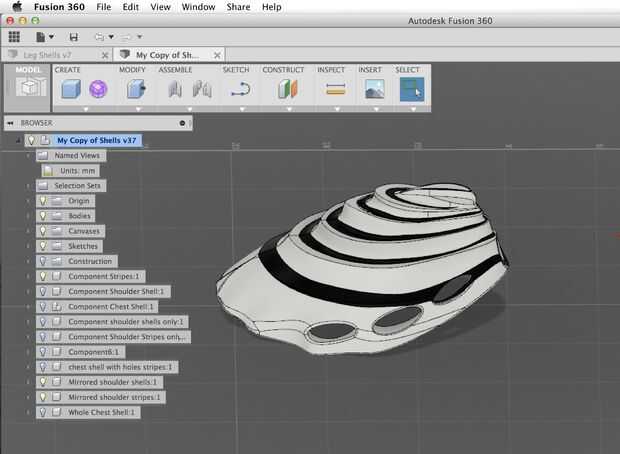Toggle bulb for Whole Chest Shell:1
This screenshot has height=454, width=620.
tap(43, 412)
